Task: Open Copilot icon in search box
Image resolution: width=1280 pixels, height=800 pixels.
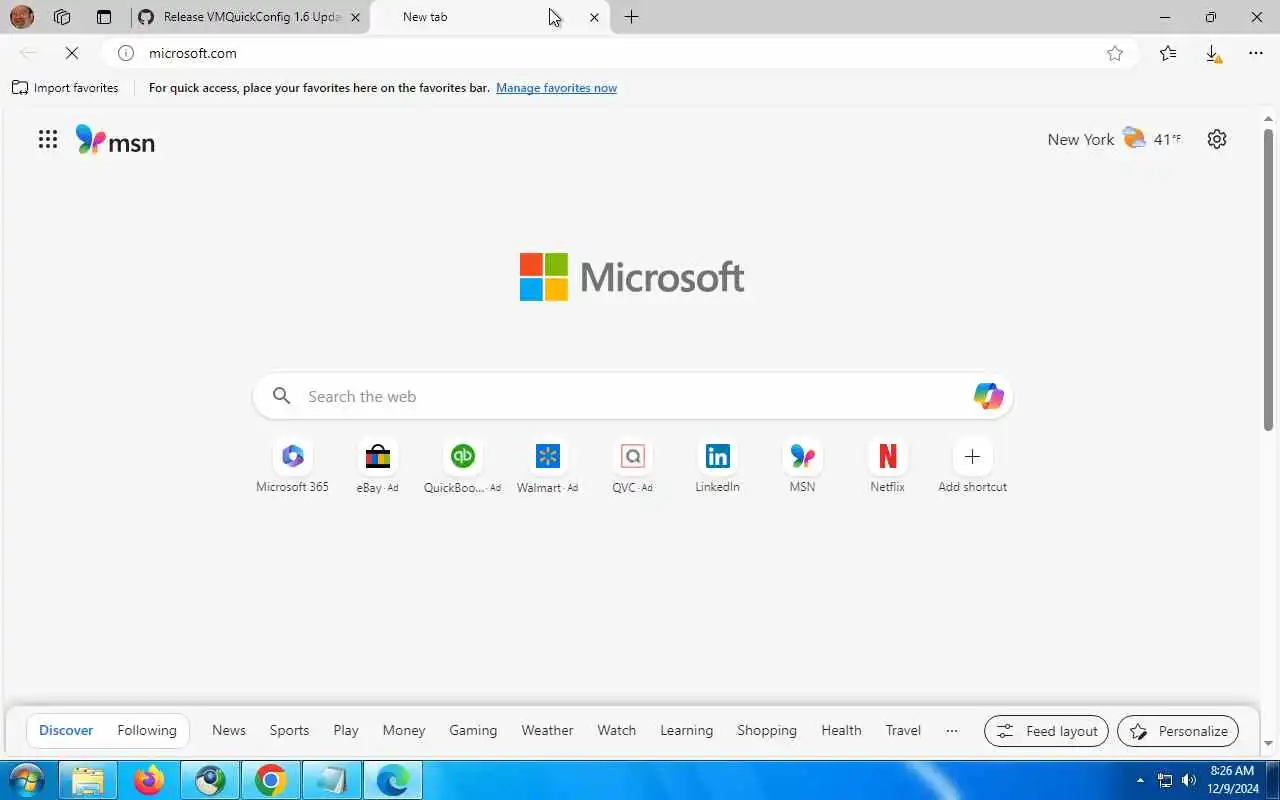Action: (x=988, y=396)
